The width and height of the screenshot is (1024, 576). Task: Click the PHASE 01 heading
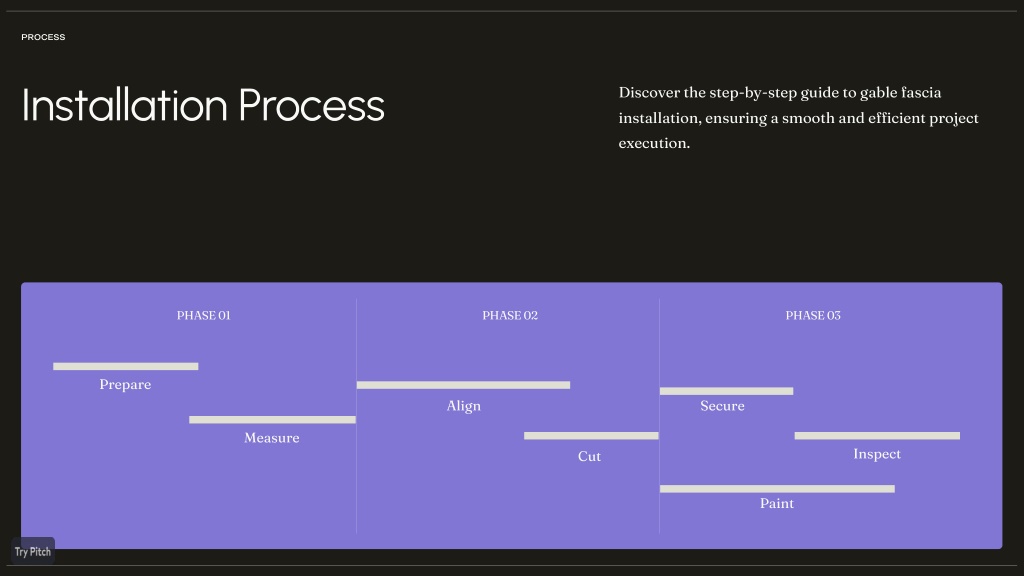[x=203, y=315]
